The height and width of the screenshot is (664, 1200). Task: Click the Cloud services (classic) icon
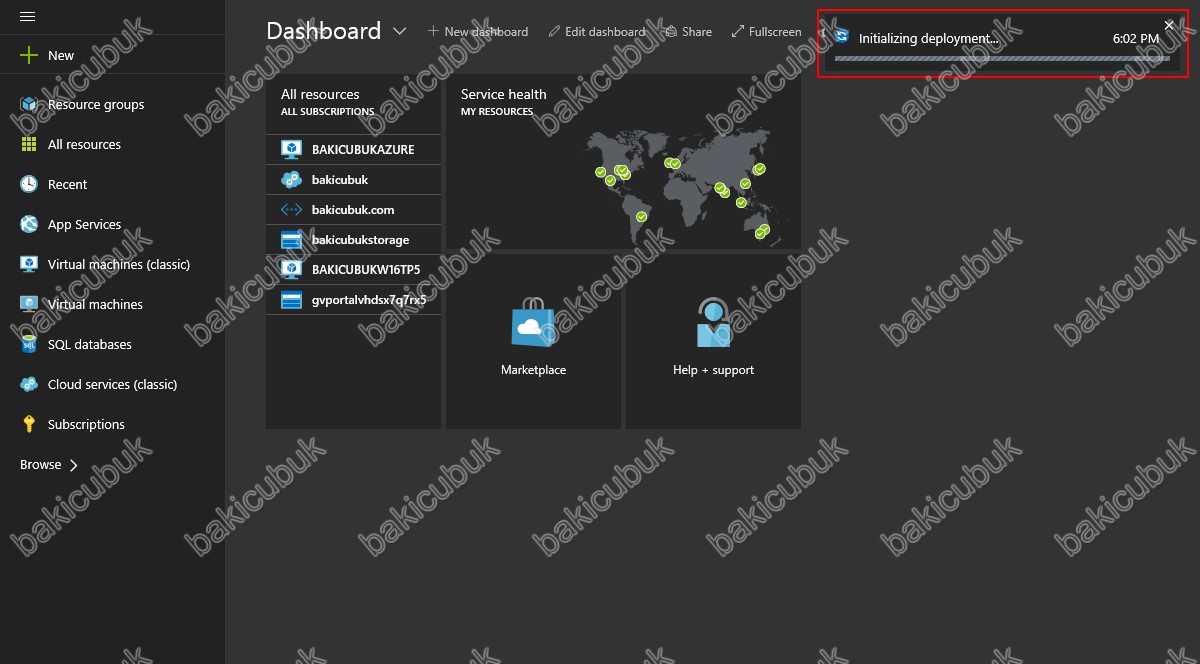coord(29,384)
